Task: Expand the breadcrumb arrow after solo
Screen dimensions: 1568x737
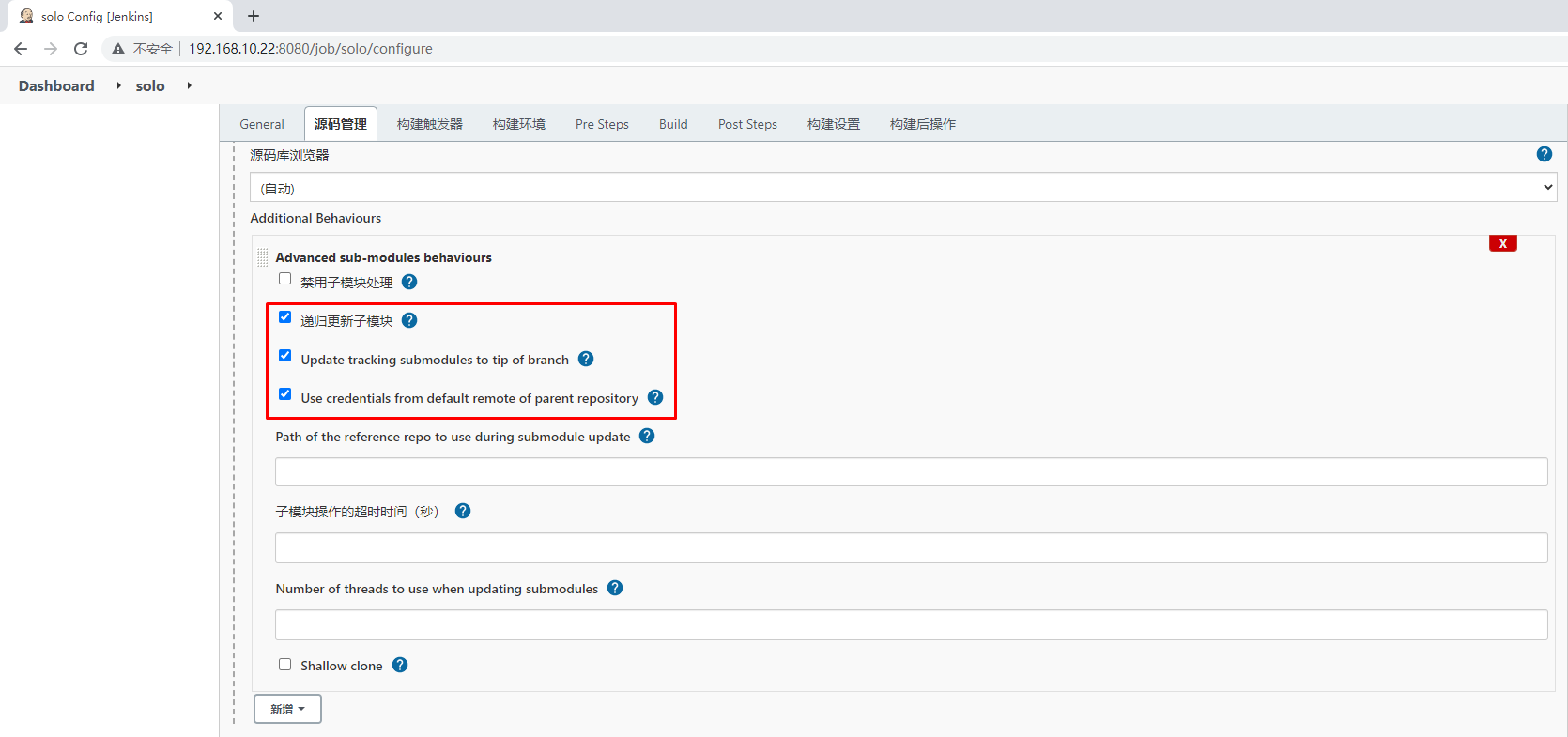Action: point(190,85)
